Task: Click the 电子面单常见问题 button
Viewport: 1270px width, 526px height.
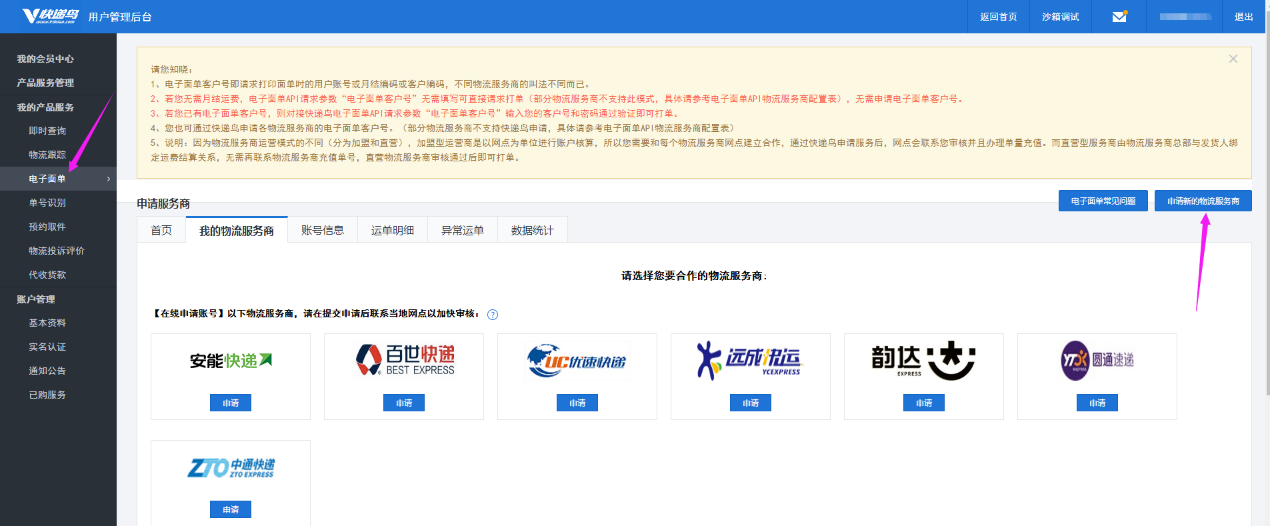Action: point(1103,201)
